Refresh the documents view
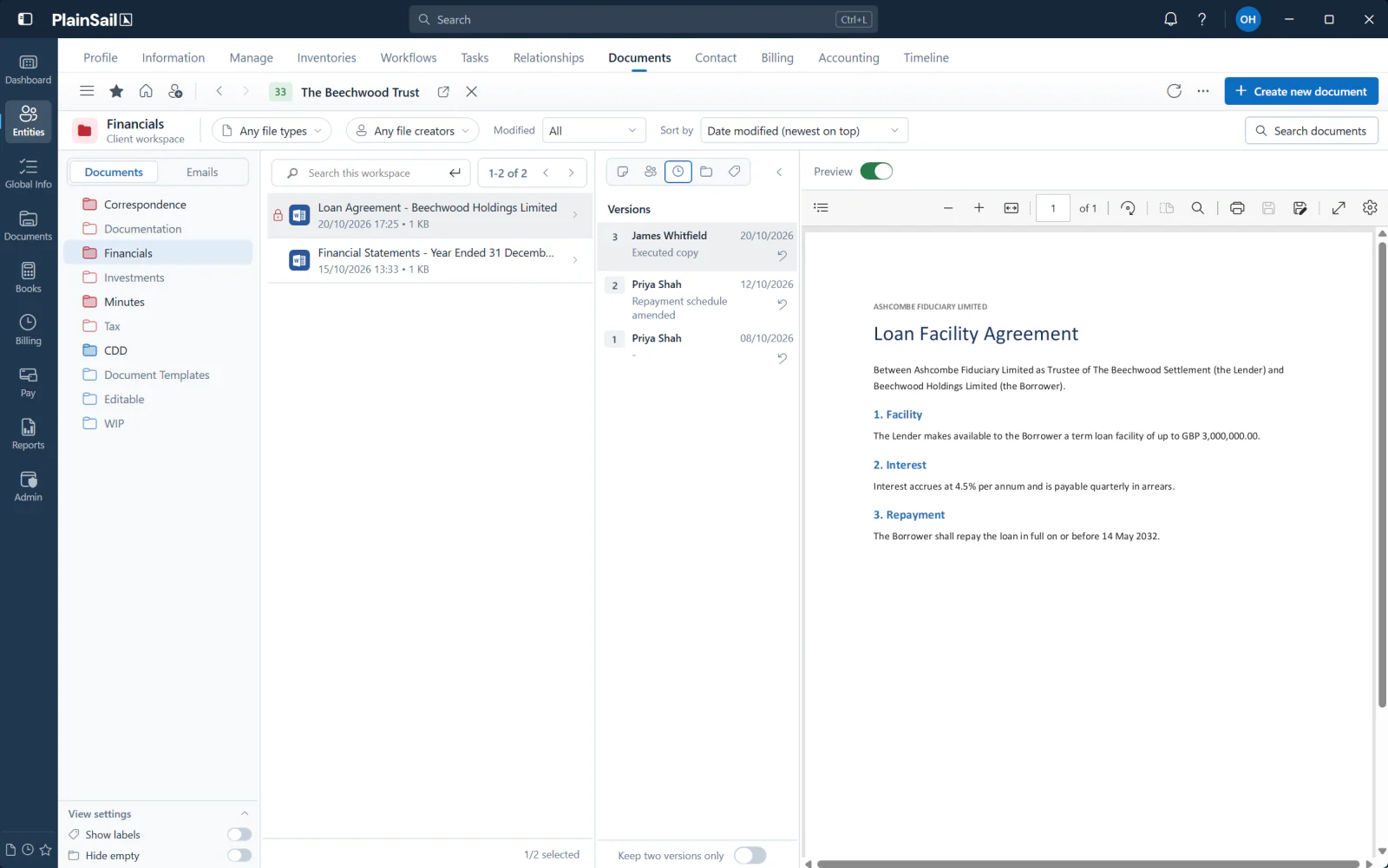 1174,91
